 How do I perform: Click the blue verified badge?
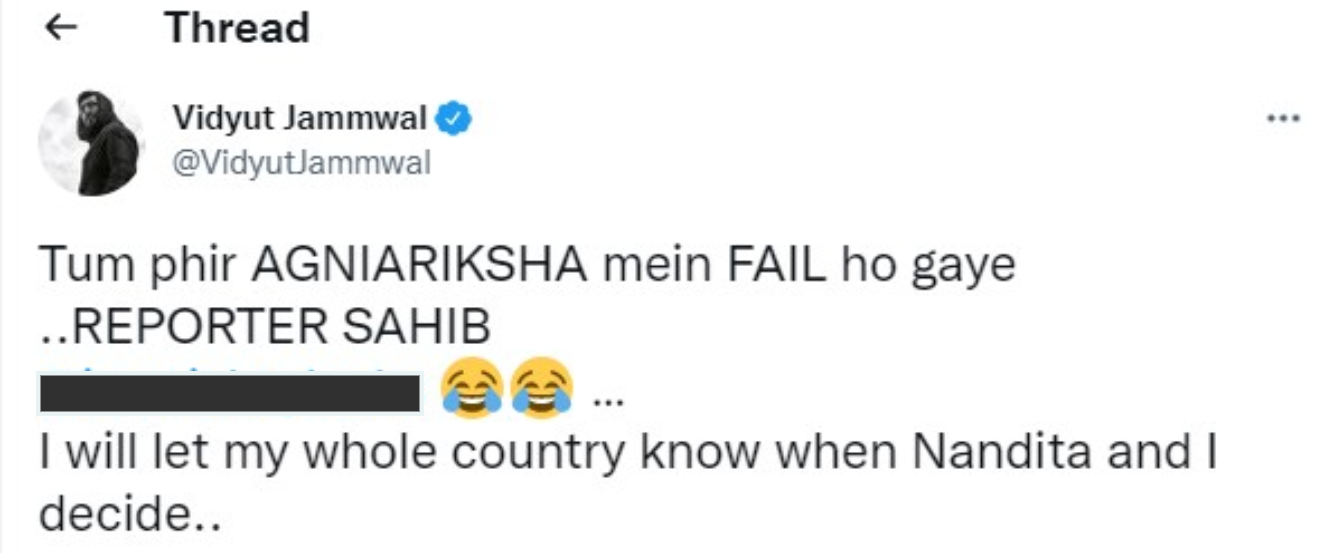coord(458,118)
